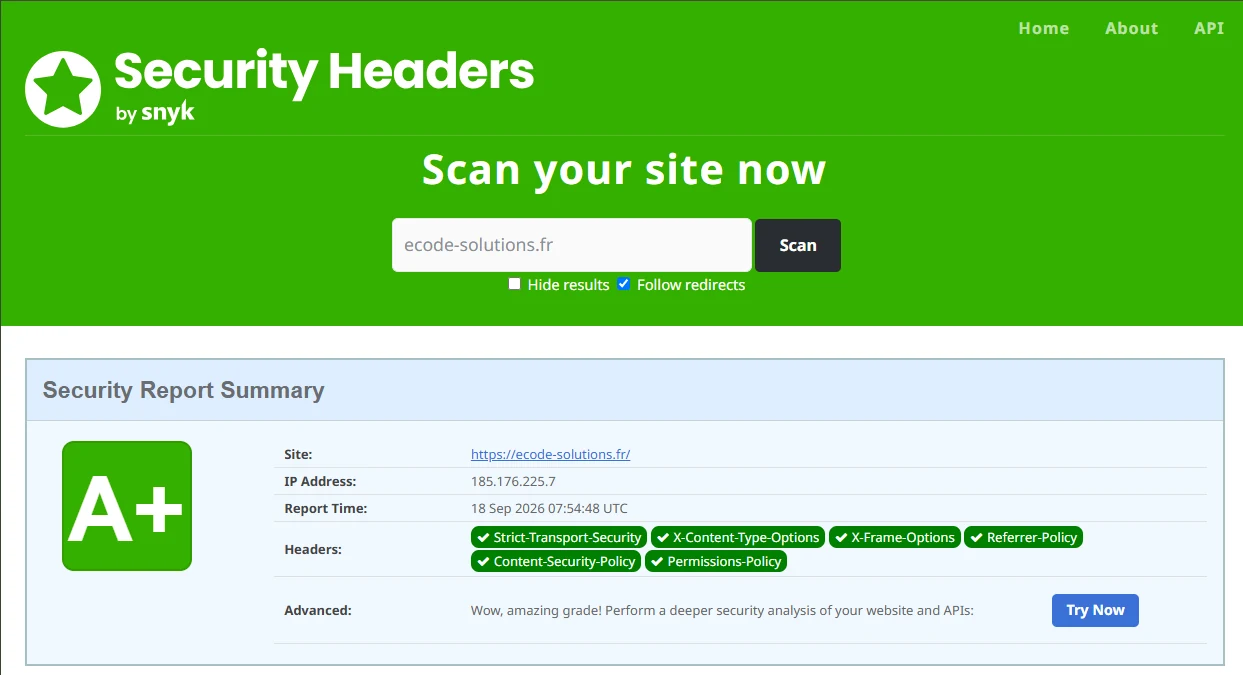Click the X-Content-Type-Options header badge
The width and height of the screenshot is (1243, 675).
[x=738, y=537]
